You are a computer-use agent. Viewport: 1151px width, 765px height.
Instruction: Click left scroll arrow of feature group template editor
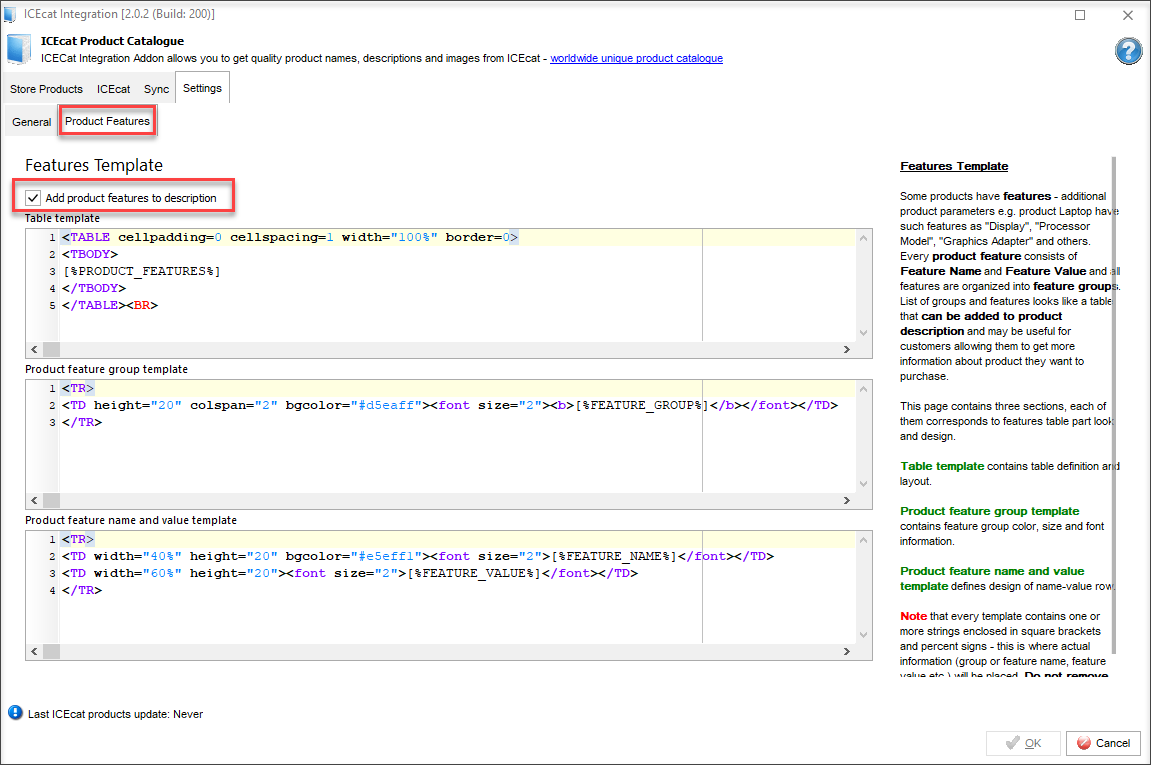(35, 501)
